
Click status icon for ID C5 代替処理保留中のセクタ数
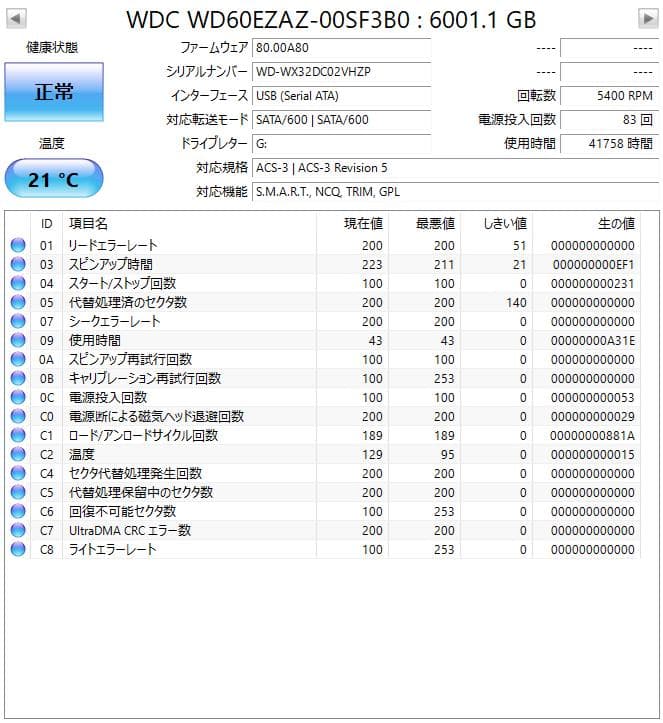[18, 492]
